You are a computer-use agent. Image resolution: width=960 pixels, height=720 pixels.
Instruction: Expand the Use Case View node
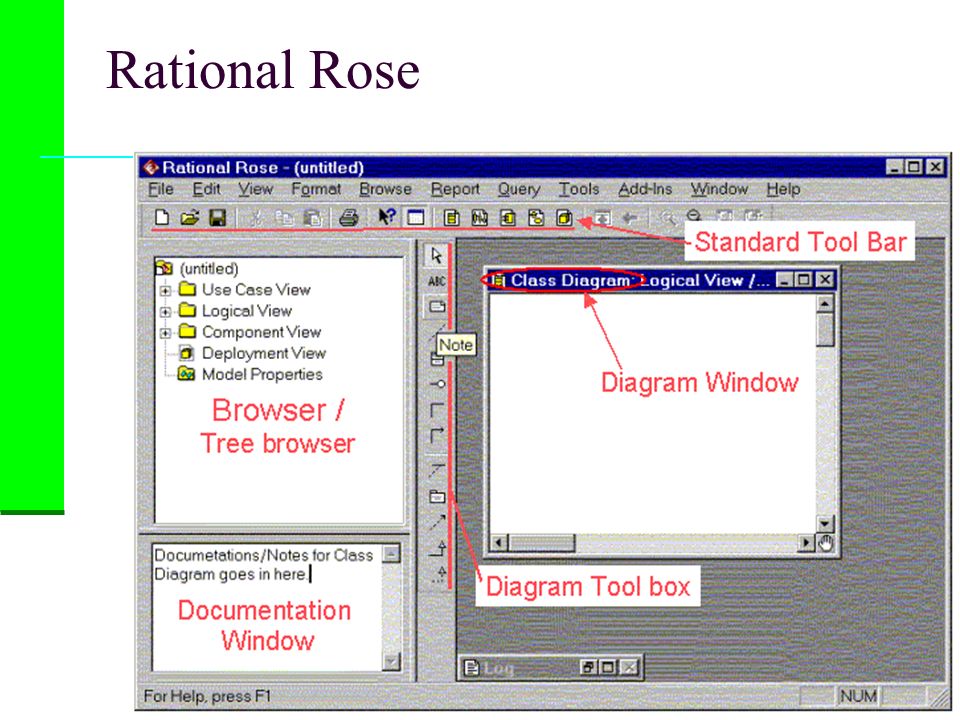pyautogui.click(x=165, y=290)
